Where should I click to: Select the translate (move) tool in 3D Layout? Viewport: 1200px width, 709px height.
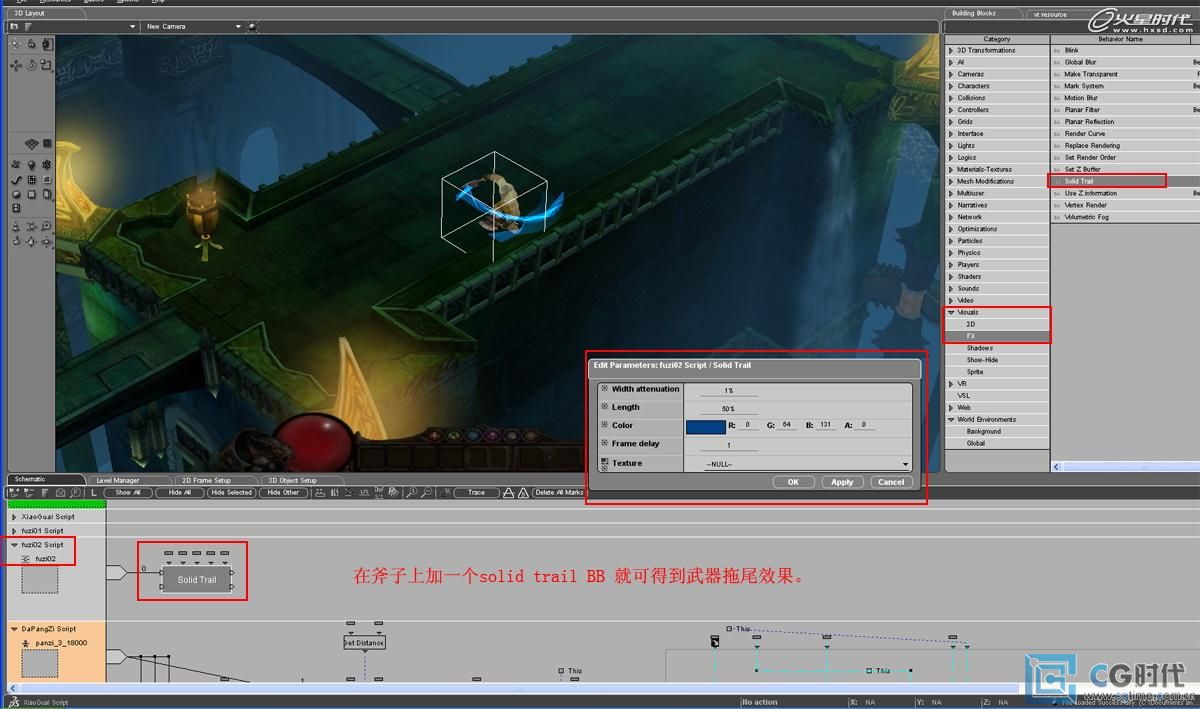tap(15, 65)
